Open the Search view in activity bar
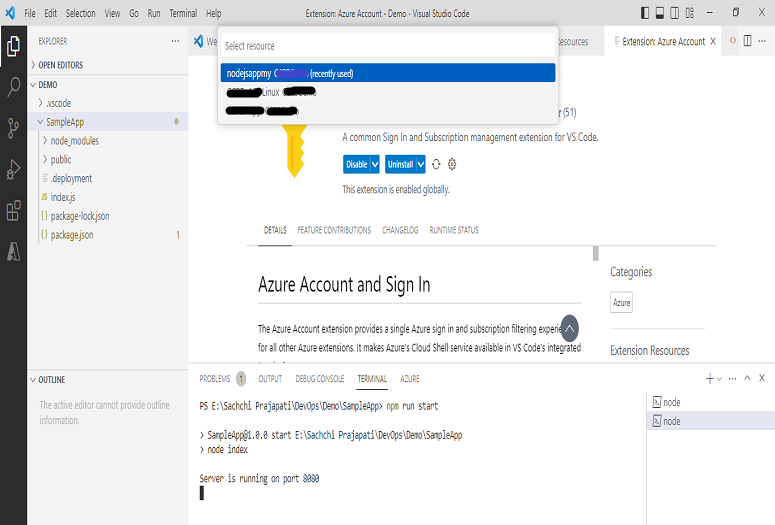Viewport: 775px width, 525px height. 13,87
